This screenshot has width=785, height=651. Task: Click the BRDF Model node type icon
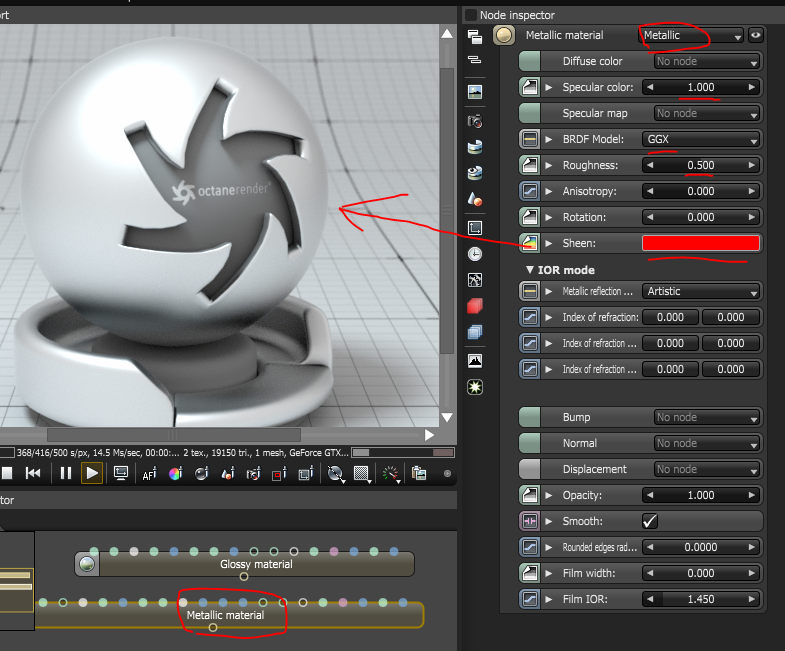pos(530,139)
